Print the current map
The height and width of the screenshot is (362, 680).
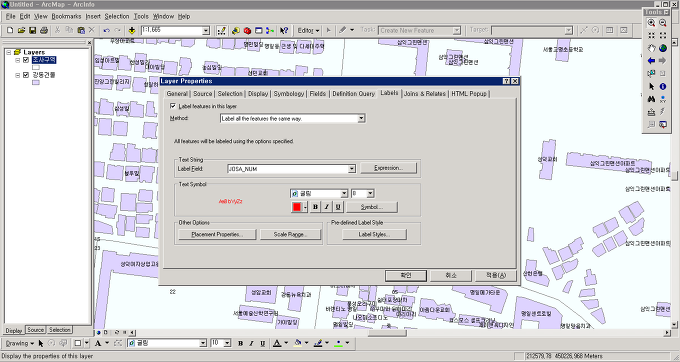click(x=44, y=30)
